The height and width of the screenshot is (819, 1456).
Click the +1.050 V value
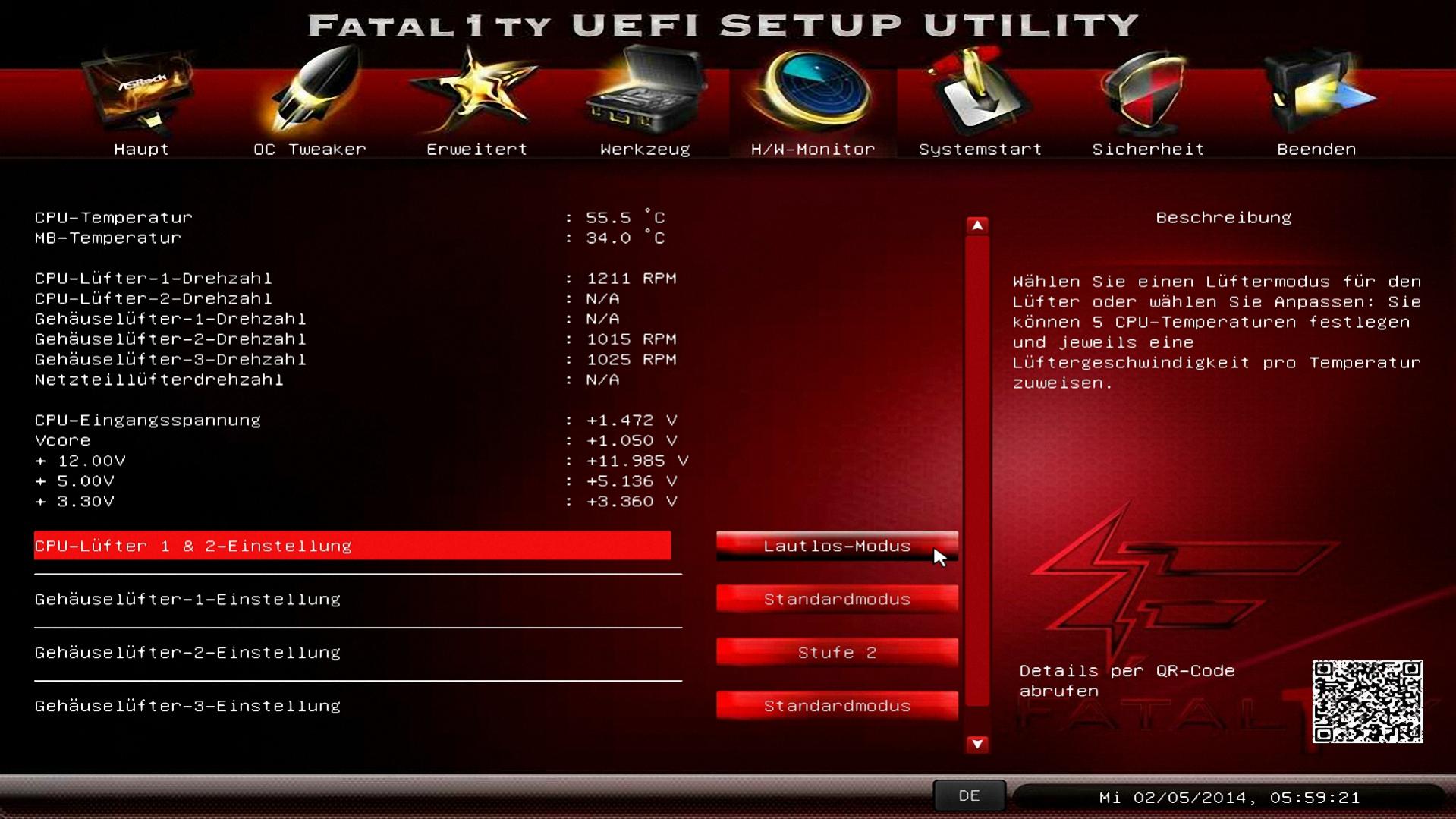(x=631, y=440)
